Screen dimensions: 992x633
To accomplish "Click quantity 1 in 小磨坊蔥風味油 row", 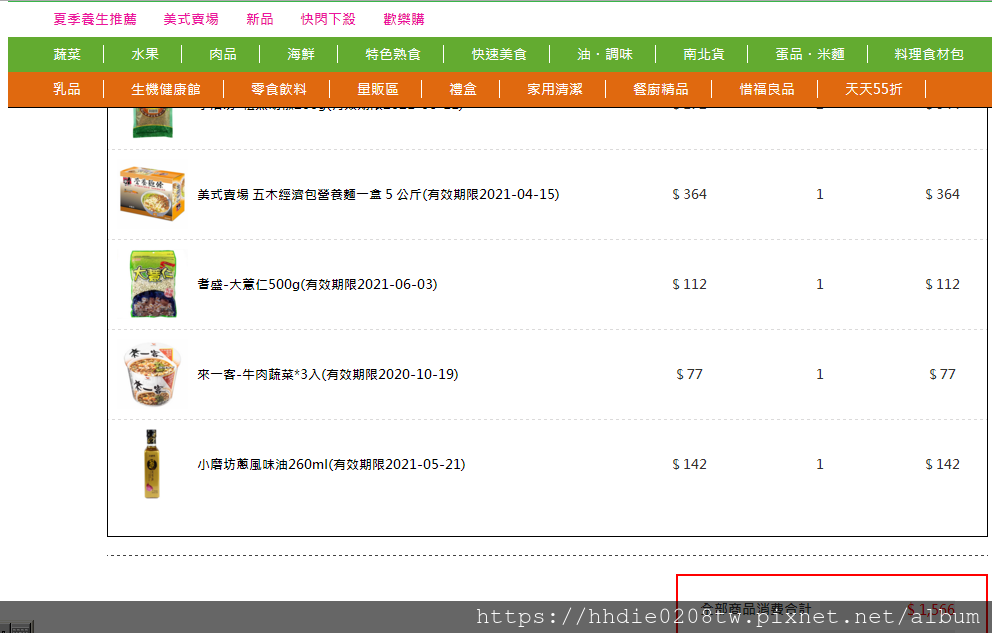I will point(820,464).
